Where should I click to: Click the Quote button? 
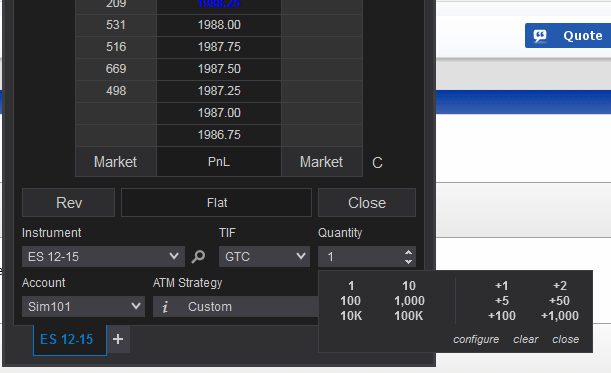coord(568,35)
